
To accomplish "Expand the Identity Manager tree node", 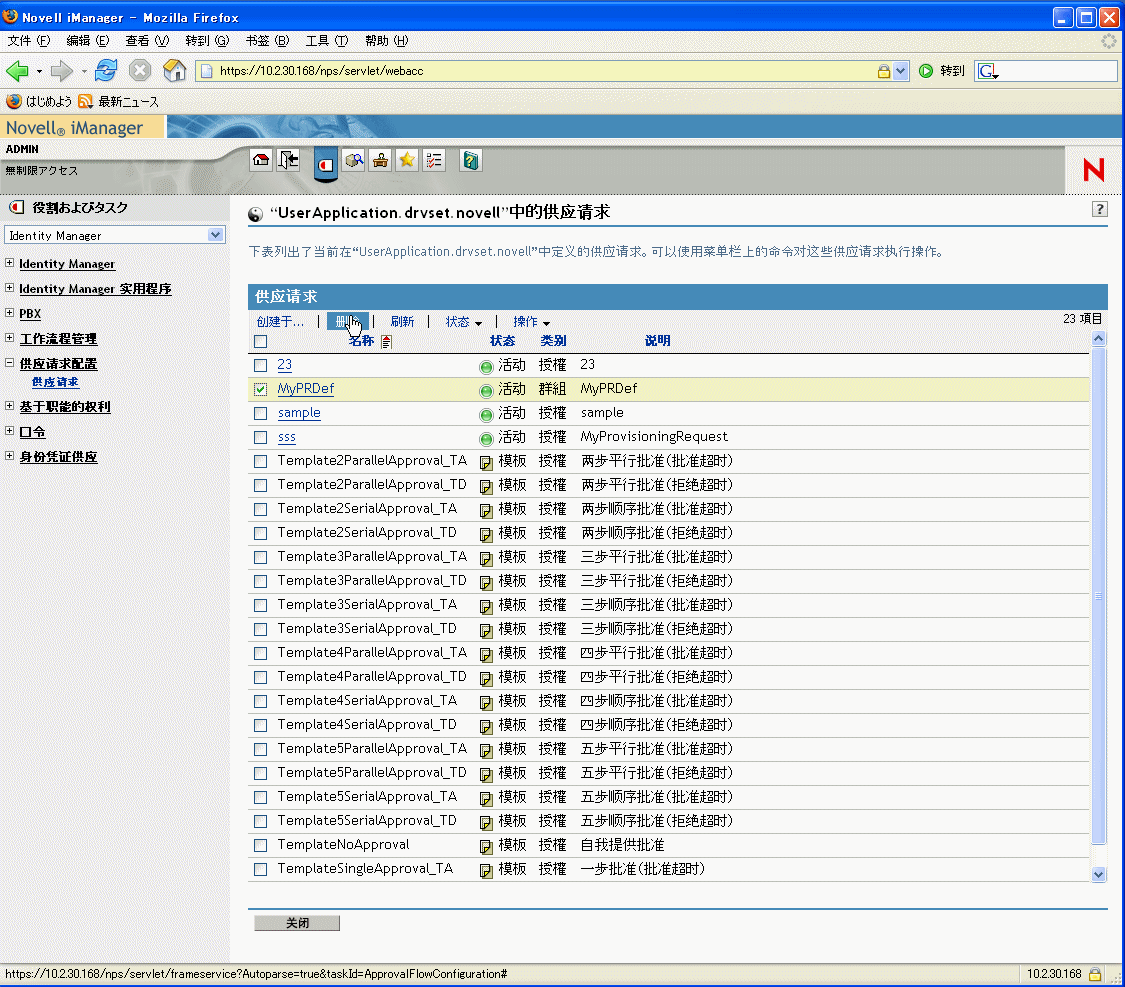I will pos(9,263).
